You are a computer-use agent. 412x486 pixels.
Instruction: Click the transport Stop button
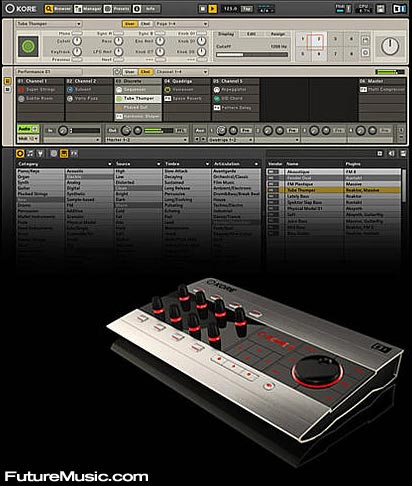(202, 9)
